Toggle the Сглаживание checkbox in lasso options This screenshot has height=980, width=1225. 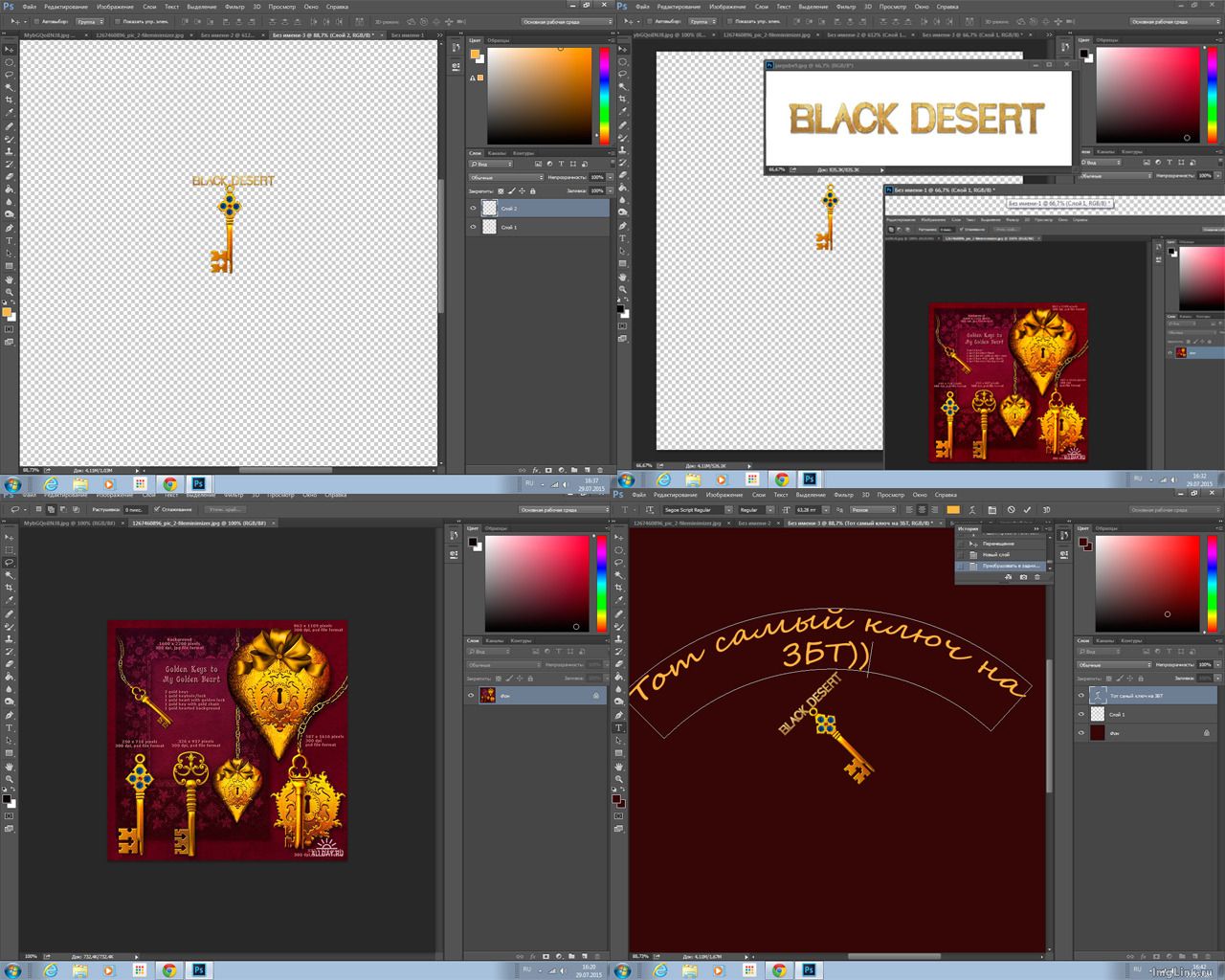[155, 509]
